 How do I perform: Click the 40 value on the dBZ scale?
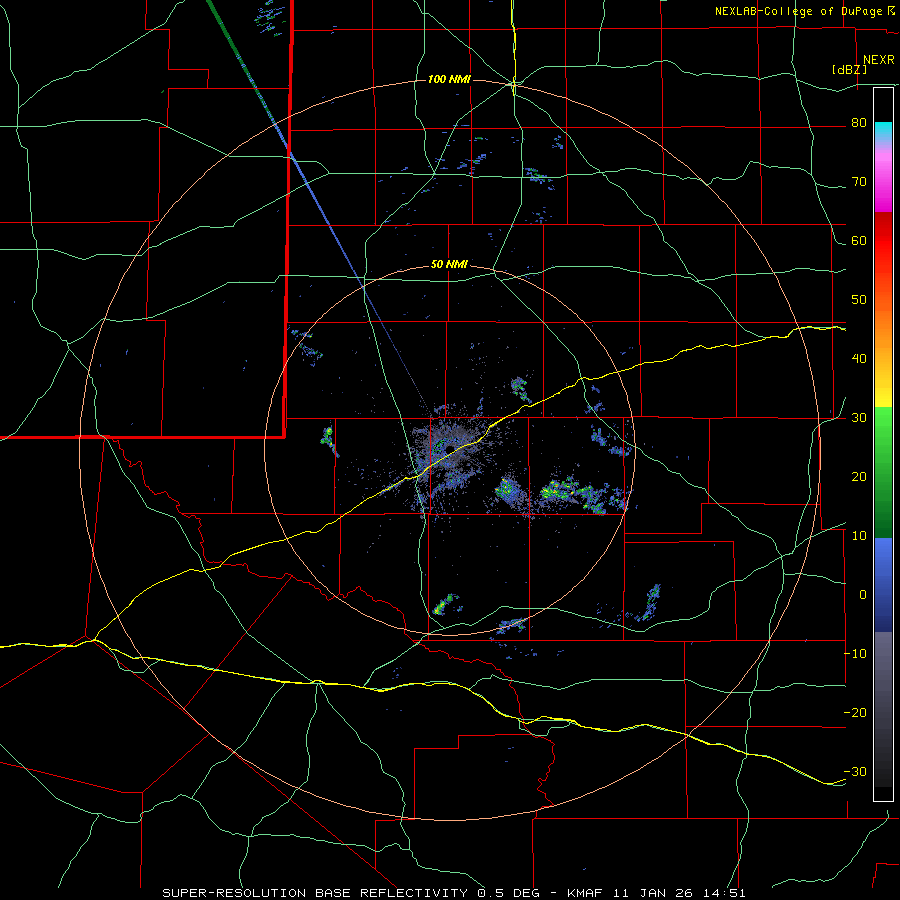(x=859, y=359)
